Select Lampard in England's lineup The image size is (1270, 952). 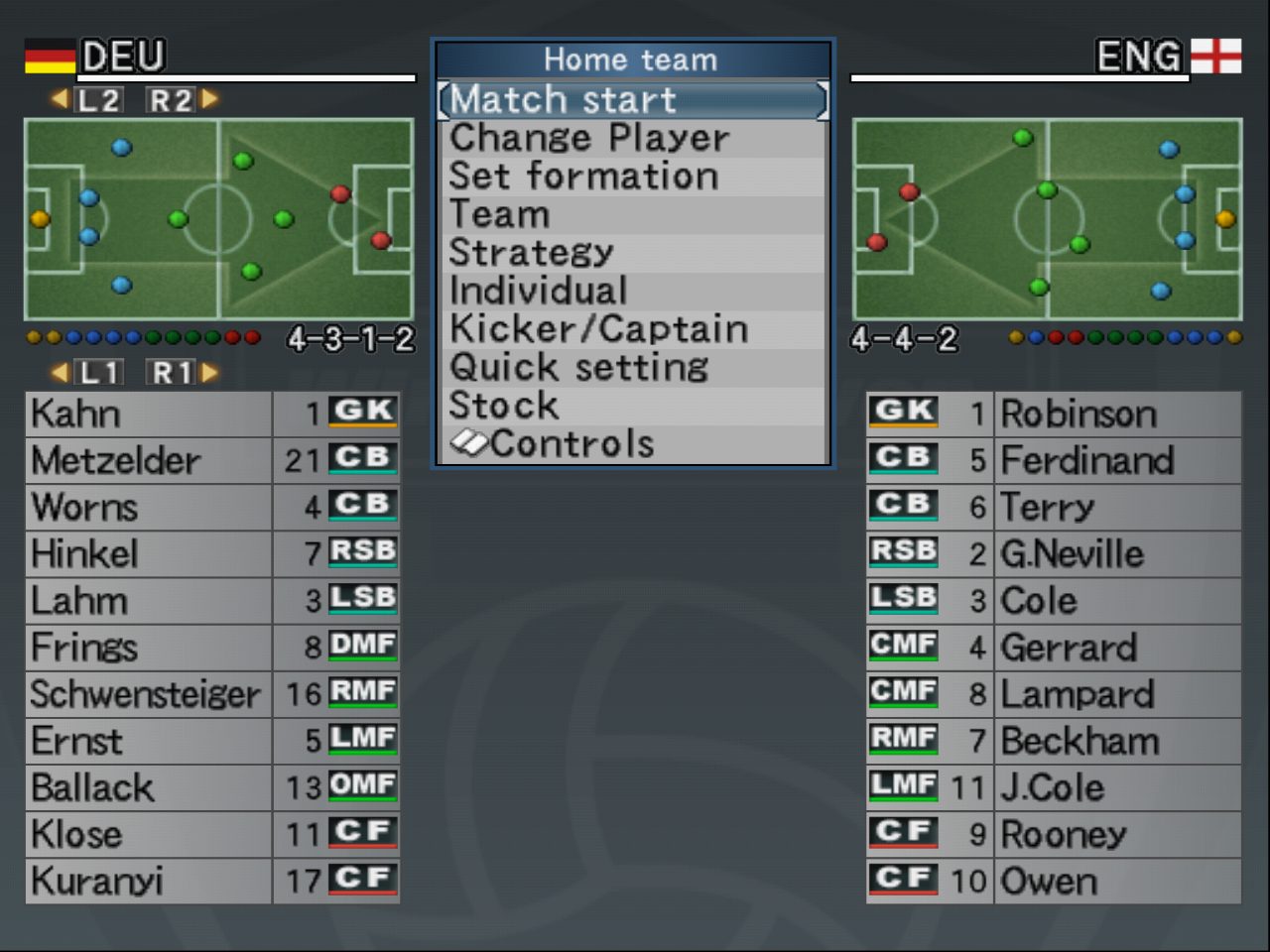(1078, 694)
